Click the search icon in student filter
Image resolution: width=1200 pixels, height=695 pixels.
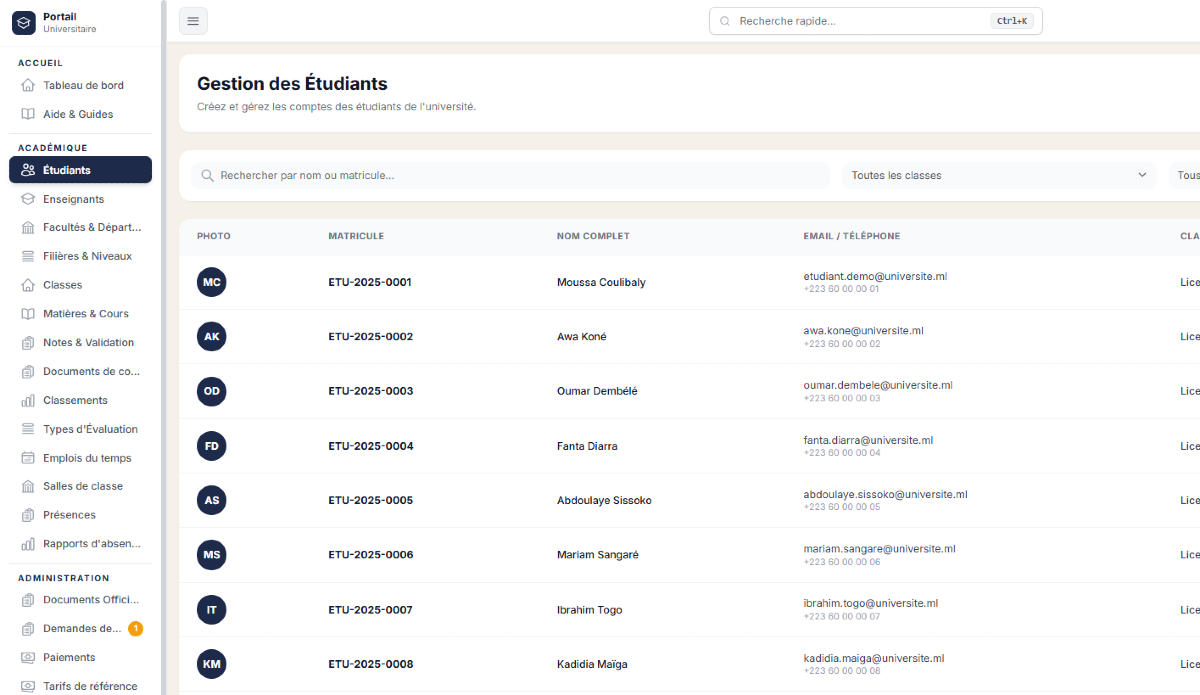[208, 175]
